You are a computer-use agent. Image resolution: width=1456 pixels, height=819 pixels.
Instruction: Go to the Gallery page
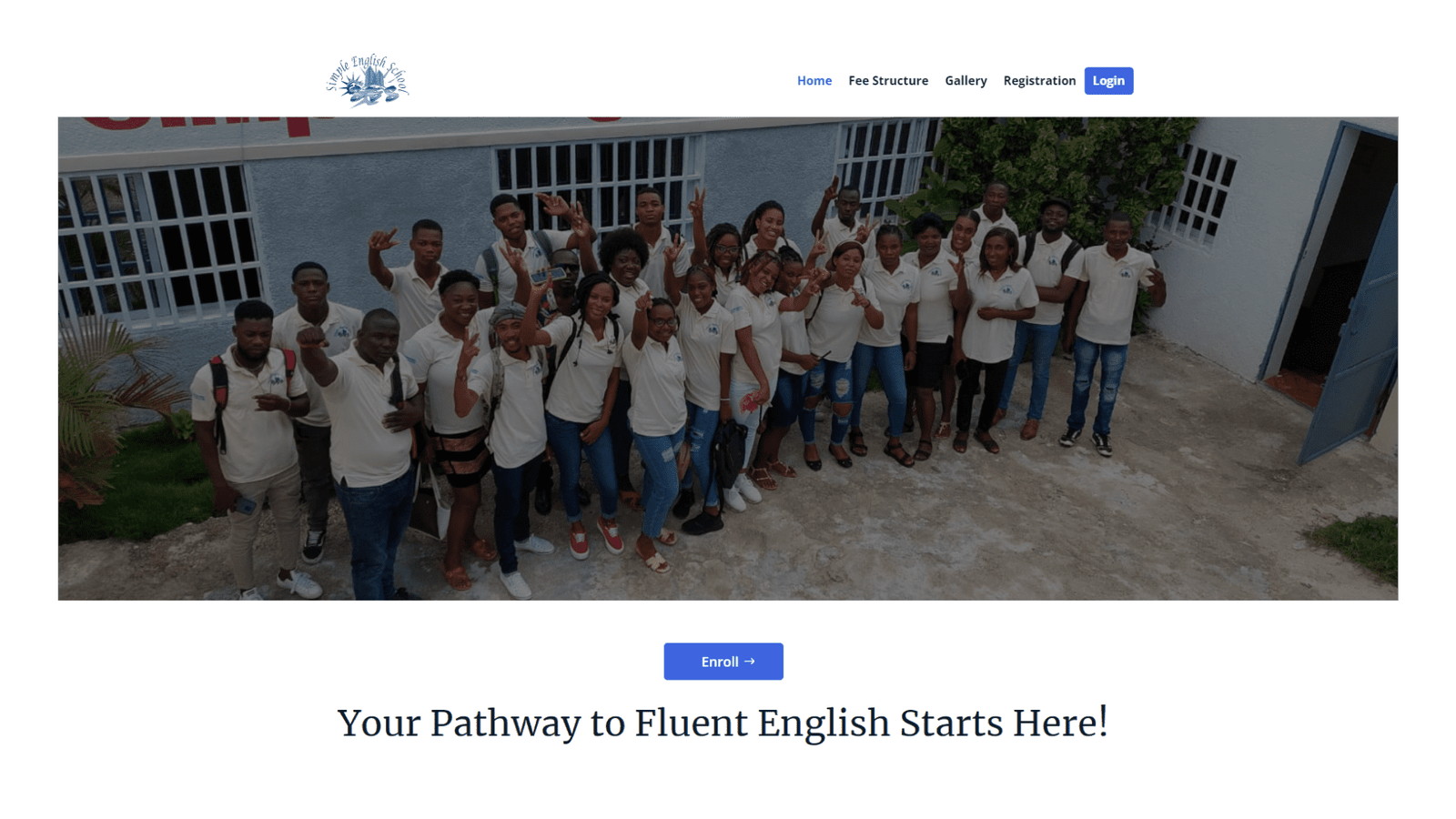[x=966, y=81]
